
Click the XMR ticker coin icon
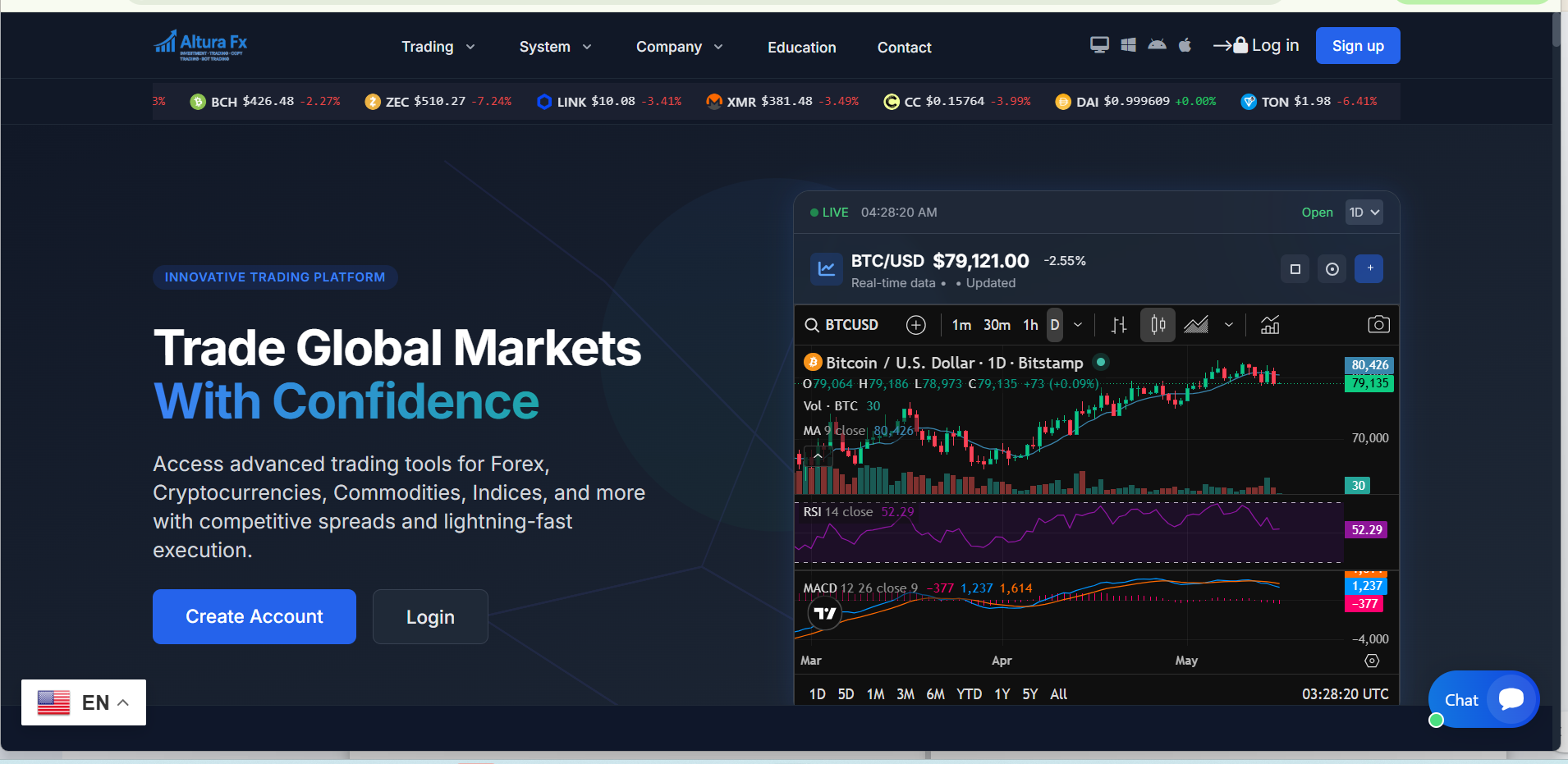[714, 102]
